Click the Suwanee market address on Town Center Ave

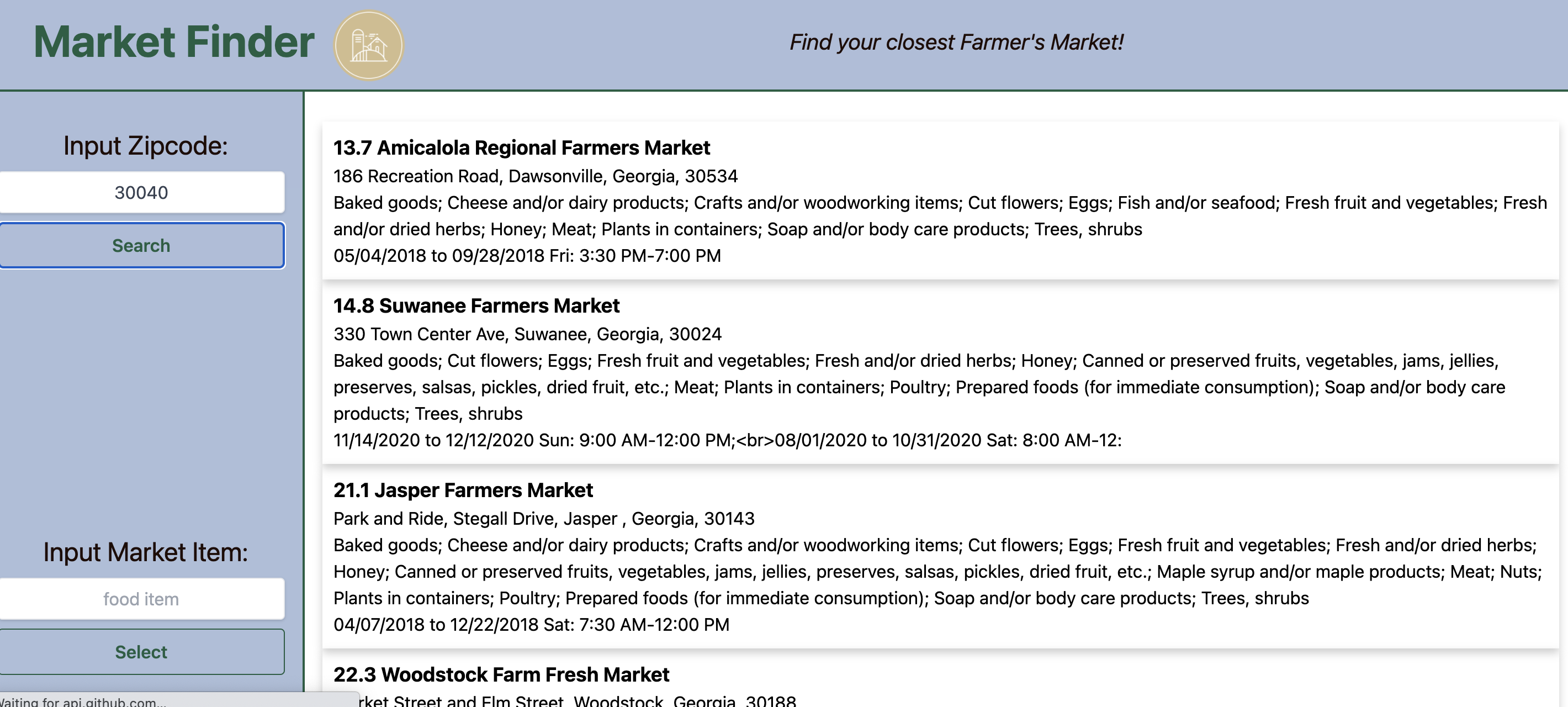coord(527,334)
